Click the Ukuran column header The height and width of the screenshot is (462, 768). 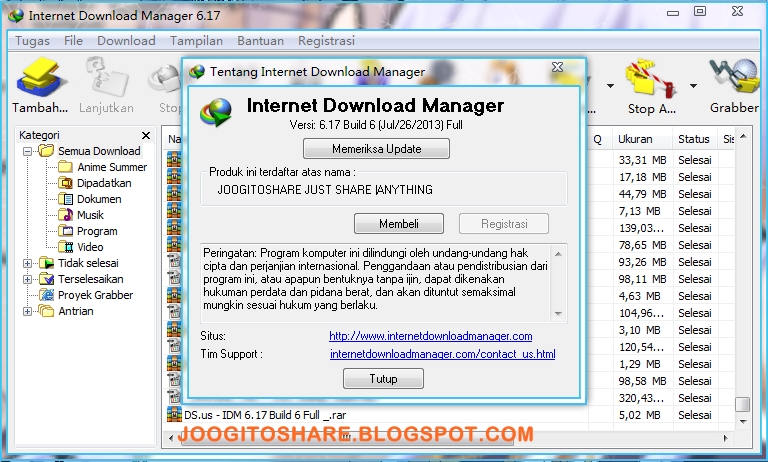point(642,139)
